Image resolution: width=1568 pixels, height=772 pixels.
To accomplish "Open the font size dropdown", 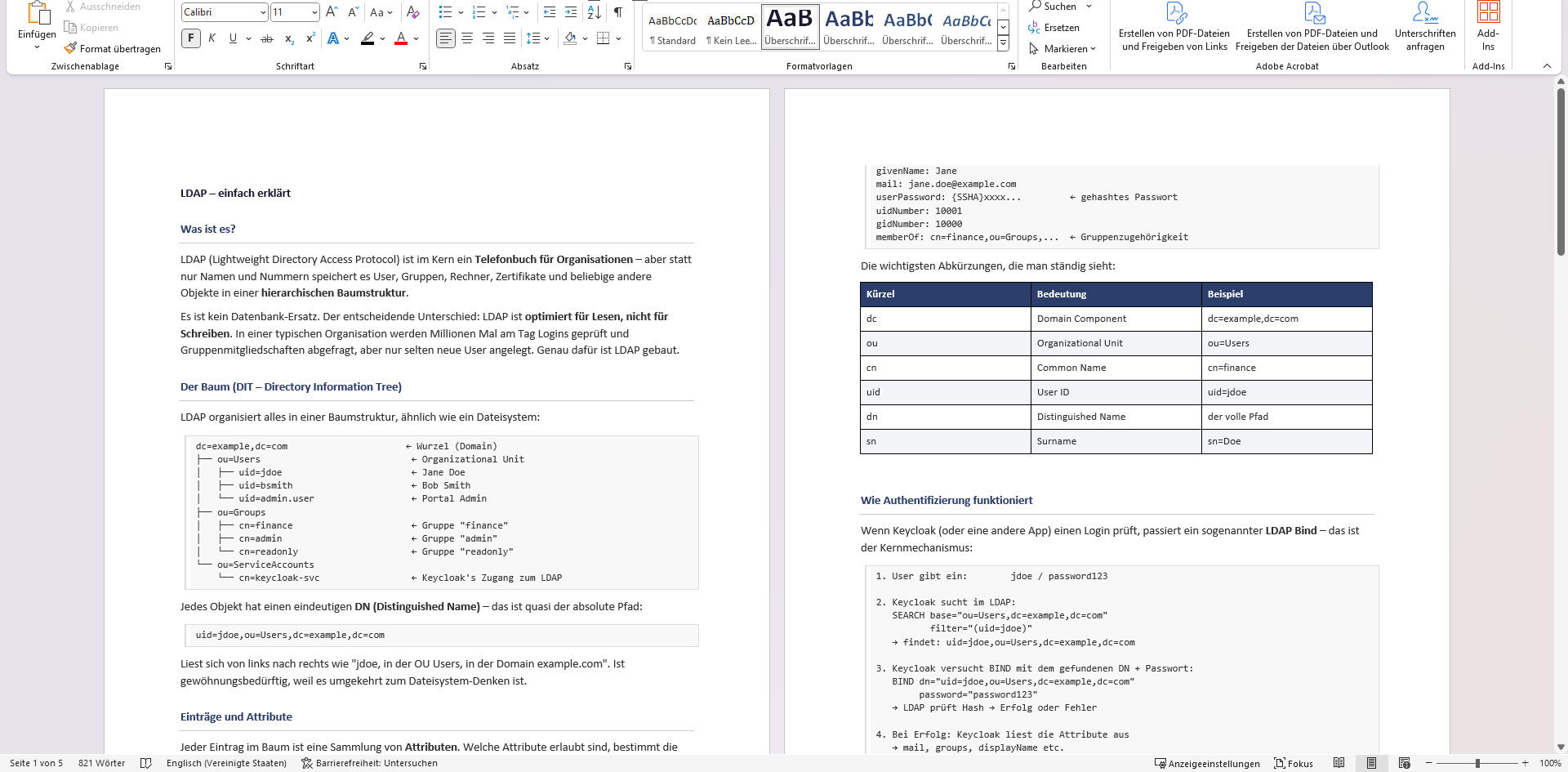I will point(314,12).
